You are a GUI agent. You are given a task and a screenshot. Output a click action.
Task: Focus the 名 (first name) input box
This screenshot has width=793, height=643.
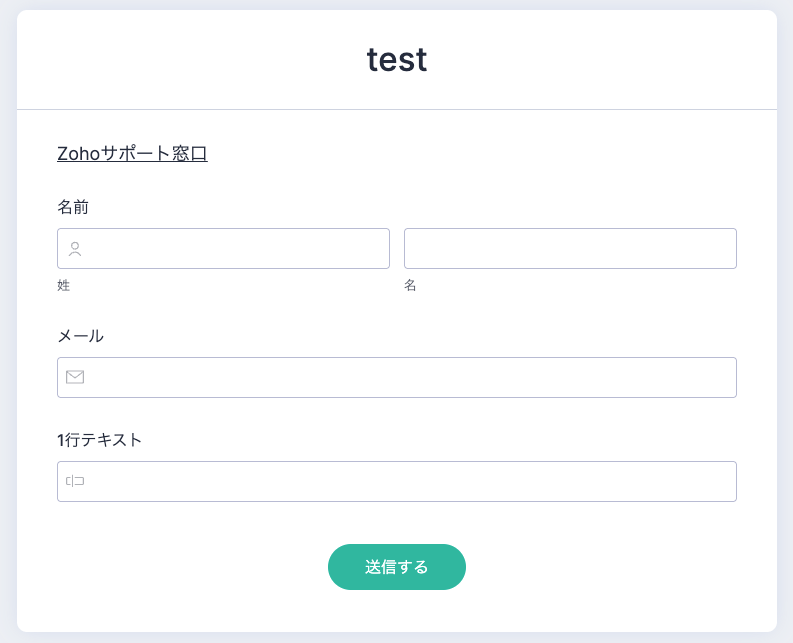(x=570, y=249)
